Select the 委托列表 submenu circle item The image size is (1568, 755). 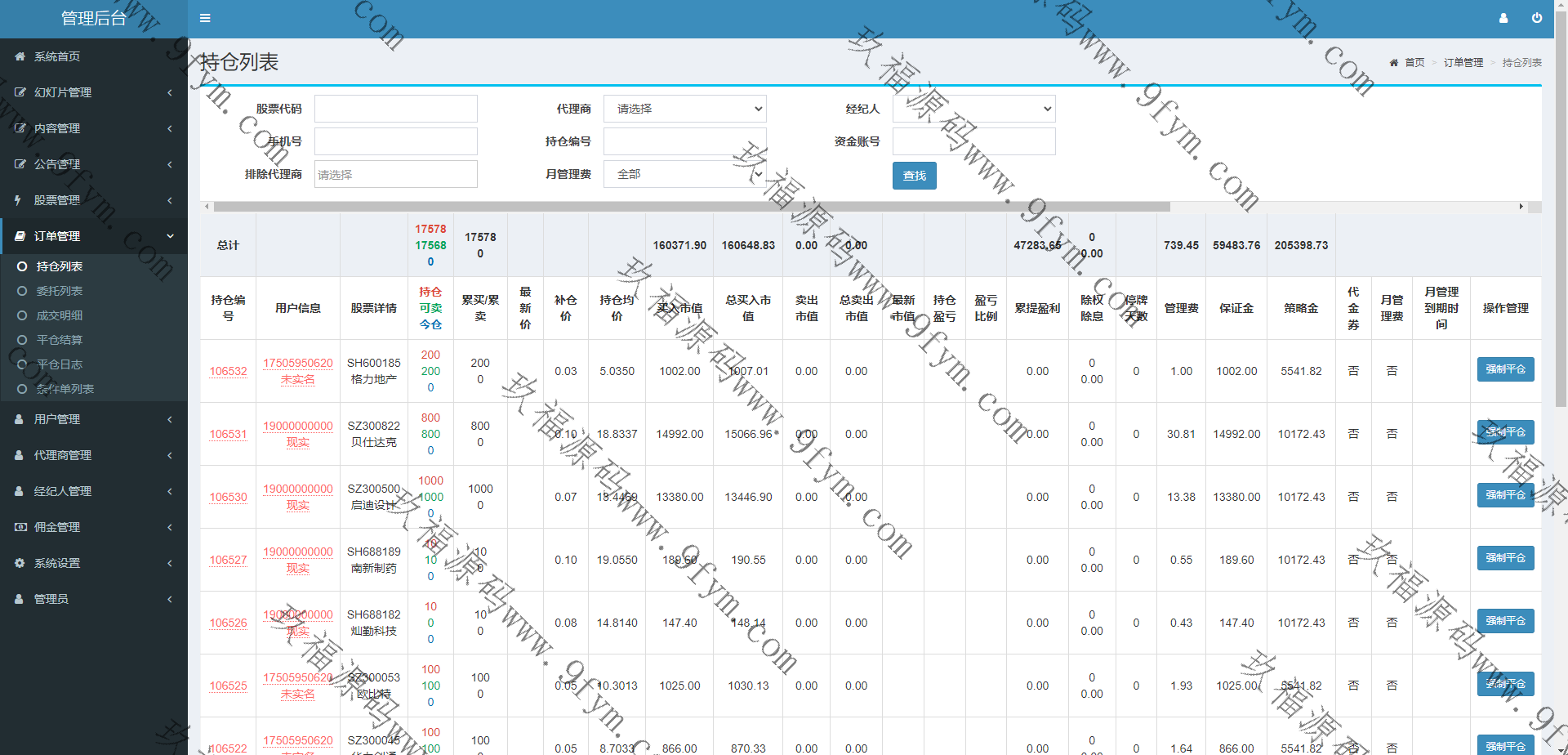point(23,291)
